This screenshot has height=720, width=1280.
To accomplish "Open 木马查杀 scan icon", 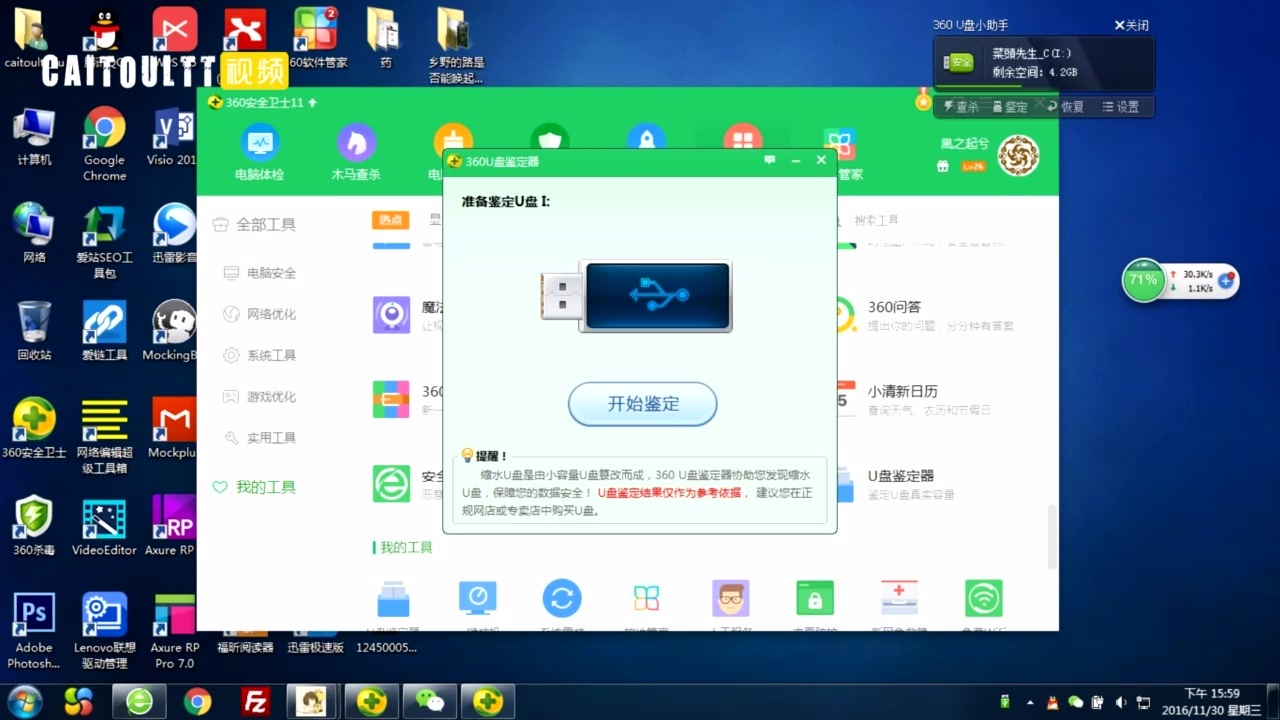I will pos(356,153).
